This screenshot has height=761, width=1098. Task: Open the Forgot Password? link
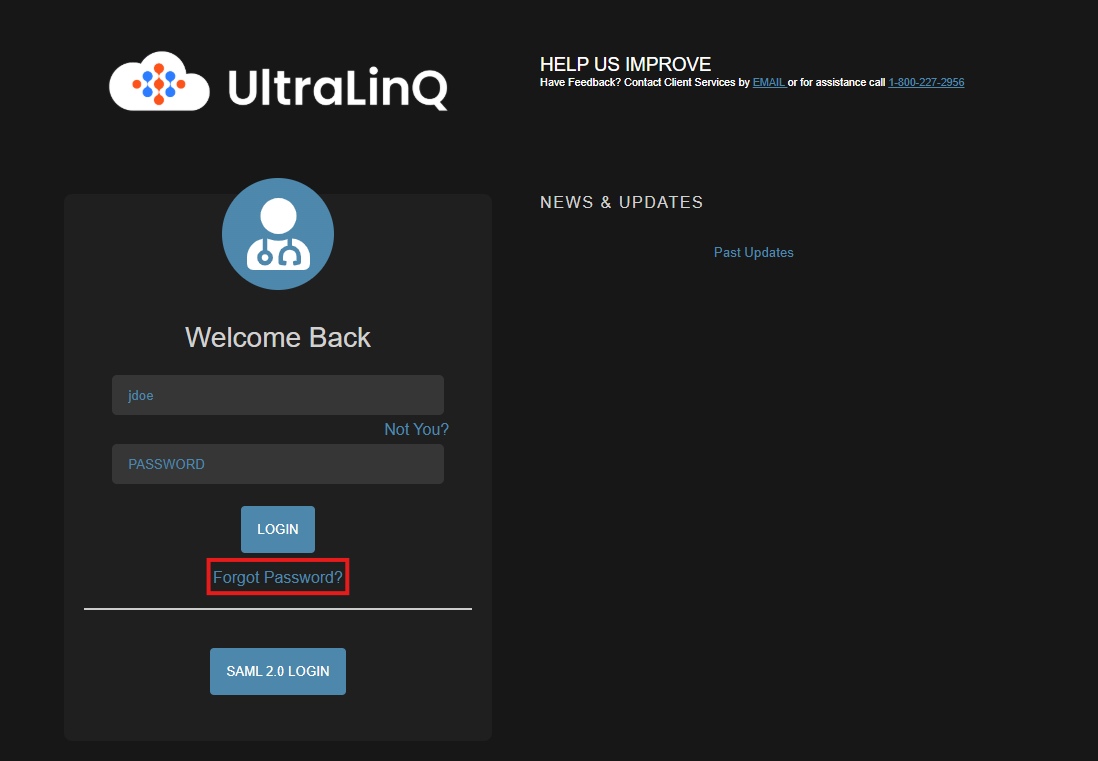tap(278, 578)
